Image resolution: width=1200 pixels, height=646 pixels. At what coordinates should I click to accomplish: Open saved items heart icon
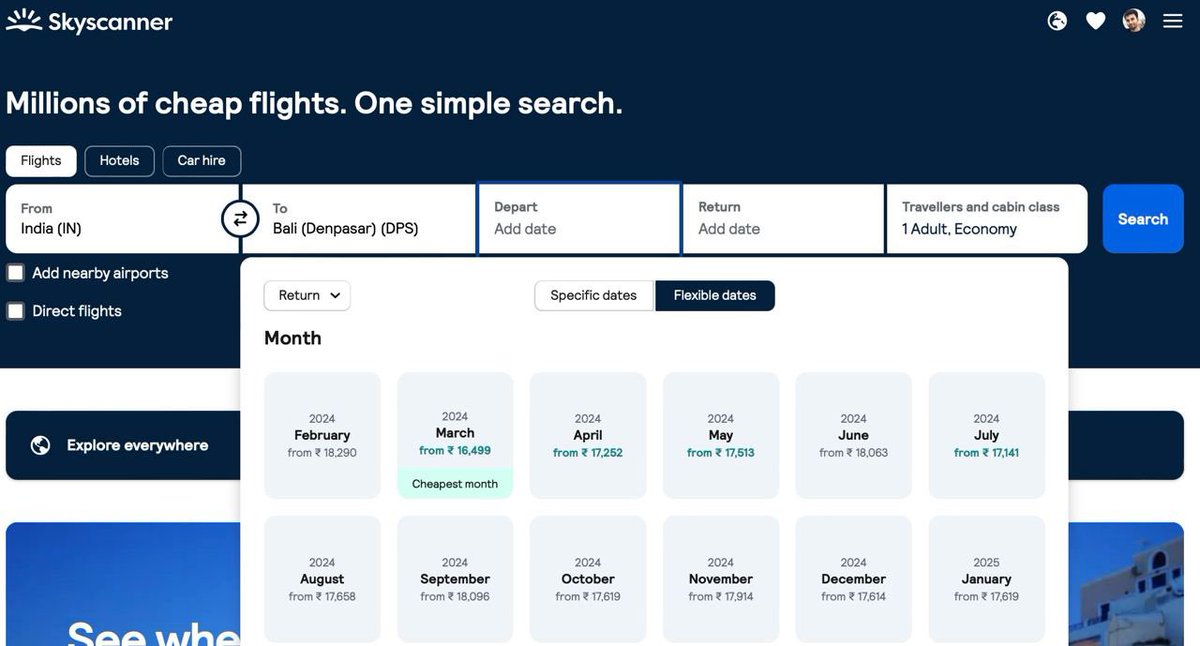tap(1096, 21)
